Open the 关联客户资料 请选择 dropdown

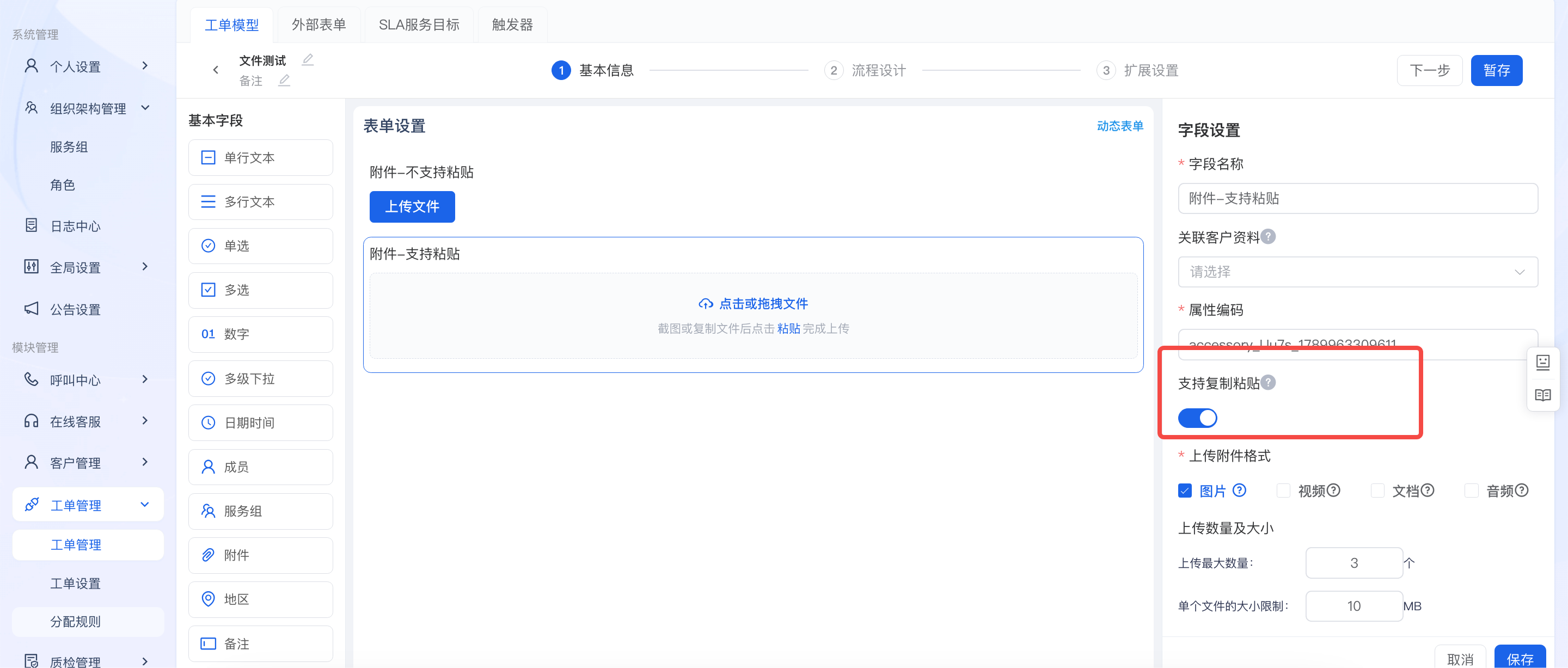click(x=1358, y=272)
